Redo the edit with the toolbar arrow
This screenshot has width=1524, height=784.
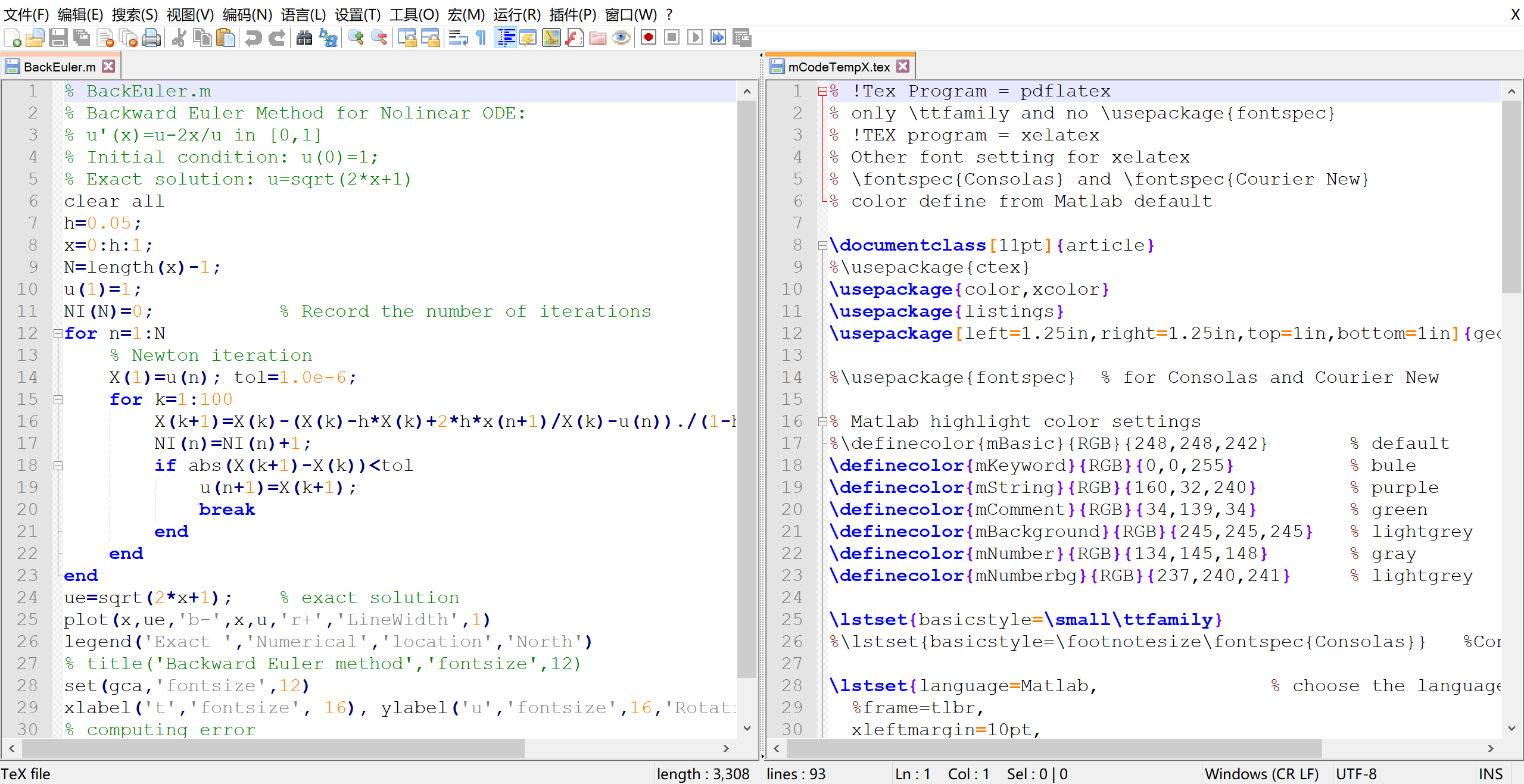click(277, 38)
